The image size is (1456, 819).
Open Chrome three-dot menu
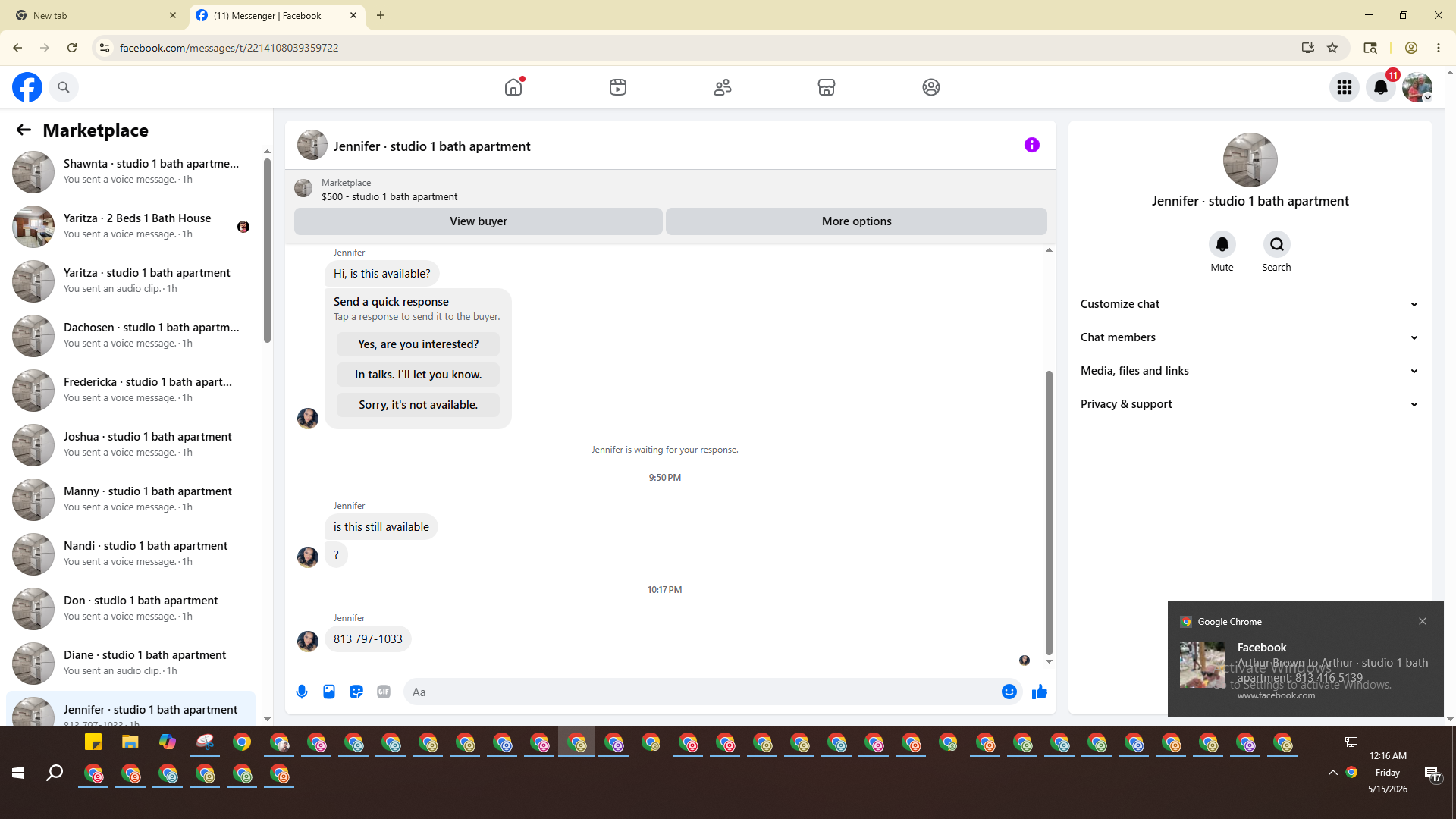1439,48
